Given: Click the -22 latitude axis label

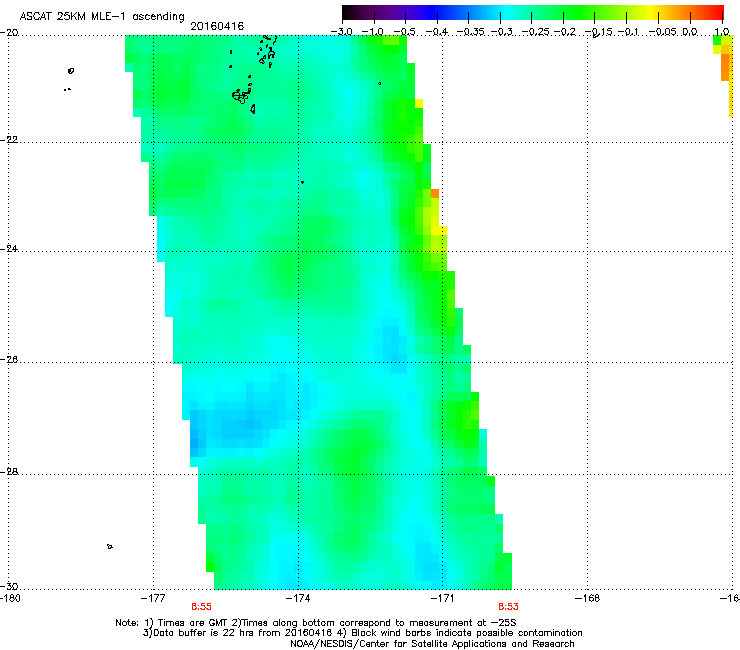Looking at the screenshot, I should click(9, 140).
